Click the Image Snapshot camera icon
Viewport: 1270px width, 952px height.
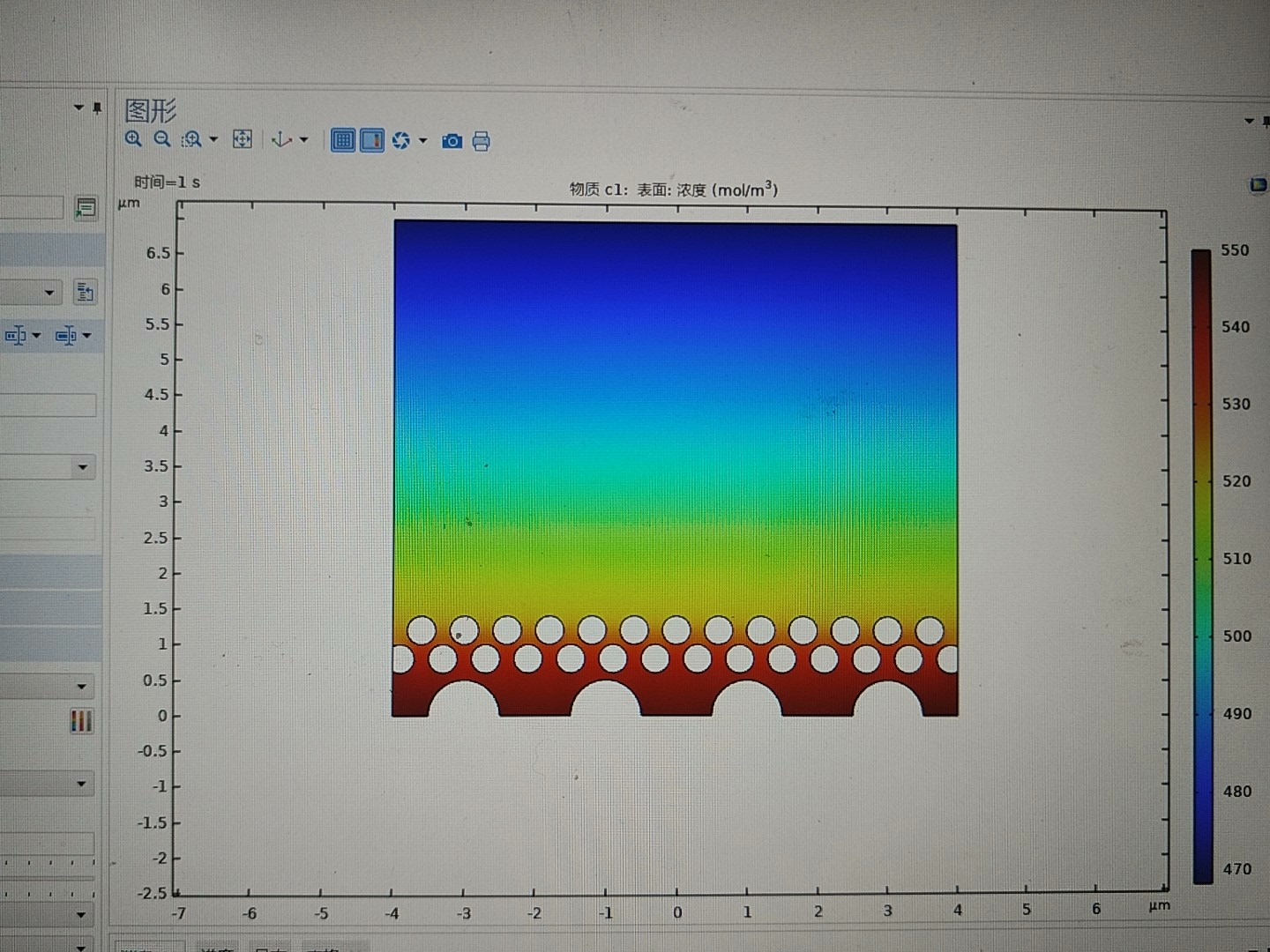[x=452, y=141]
